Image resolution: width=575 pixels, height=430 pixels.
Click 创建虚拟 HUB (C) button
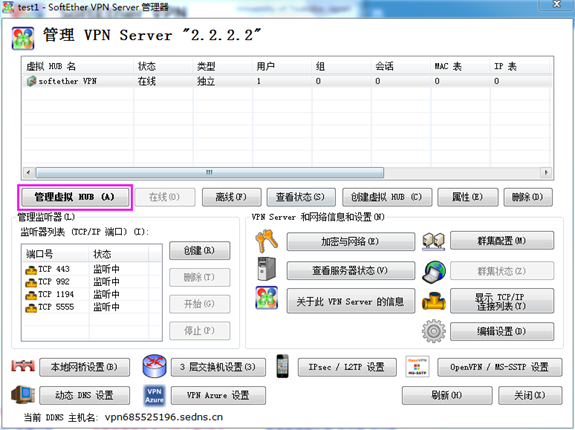coord(387,198)
